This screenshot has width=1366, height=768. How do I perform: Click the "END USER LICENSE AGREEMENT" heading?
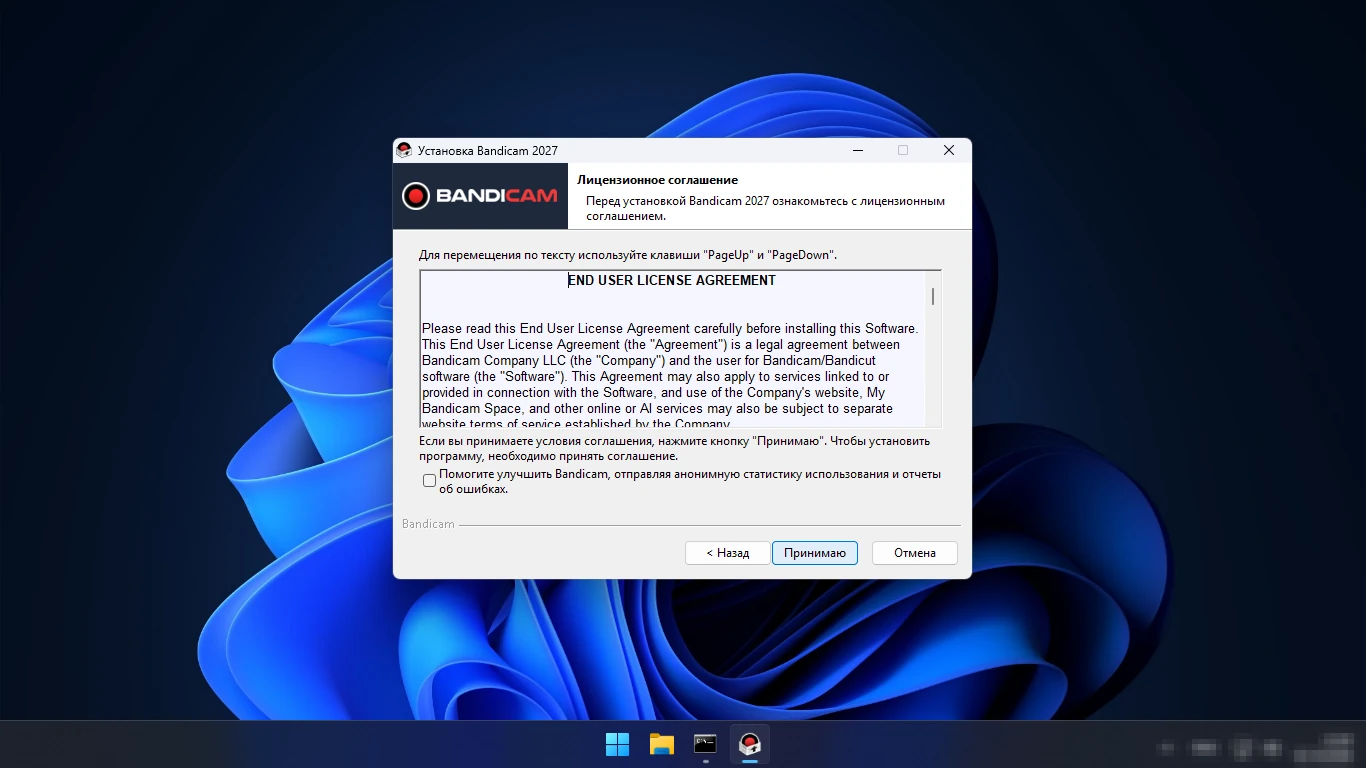672,281
